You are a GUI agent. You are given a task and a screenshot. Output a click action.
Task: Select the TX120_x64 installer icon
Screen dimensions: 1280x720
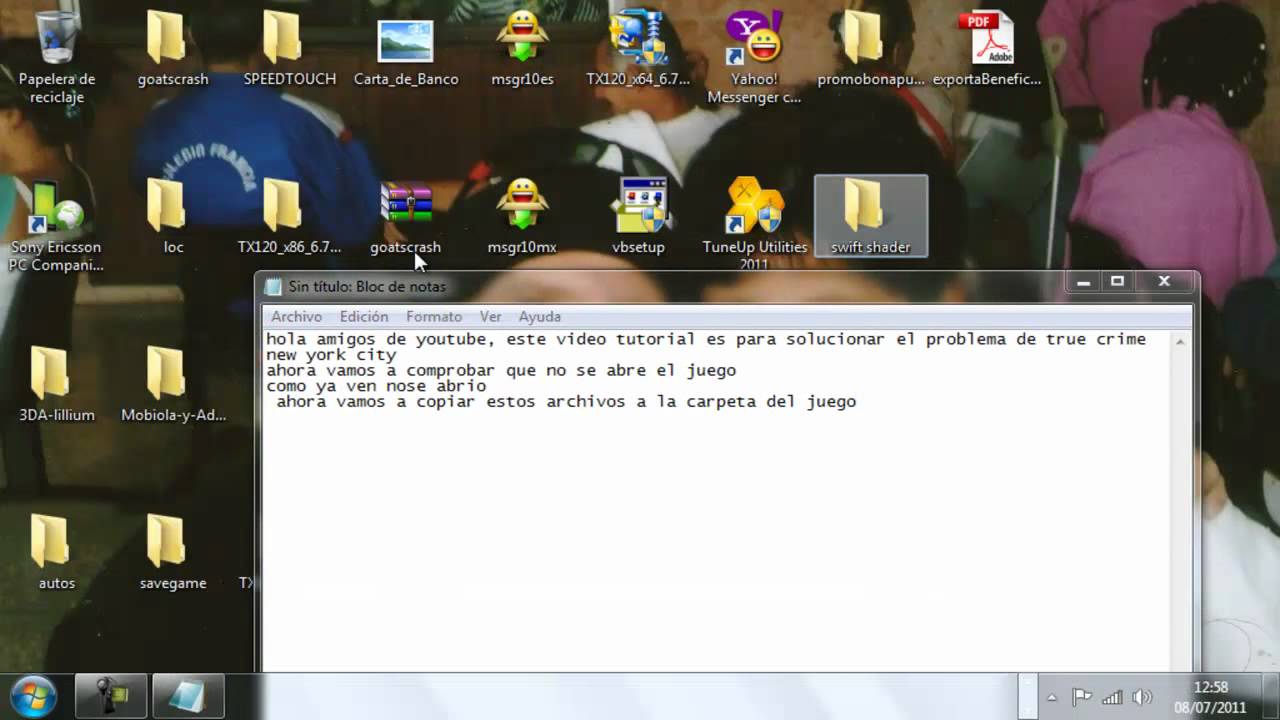pyautogui.click(x=638, y=48)
